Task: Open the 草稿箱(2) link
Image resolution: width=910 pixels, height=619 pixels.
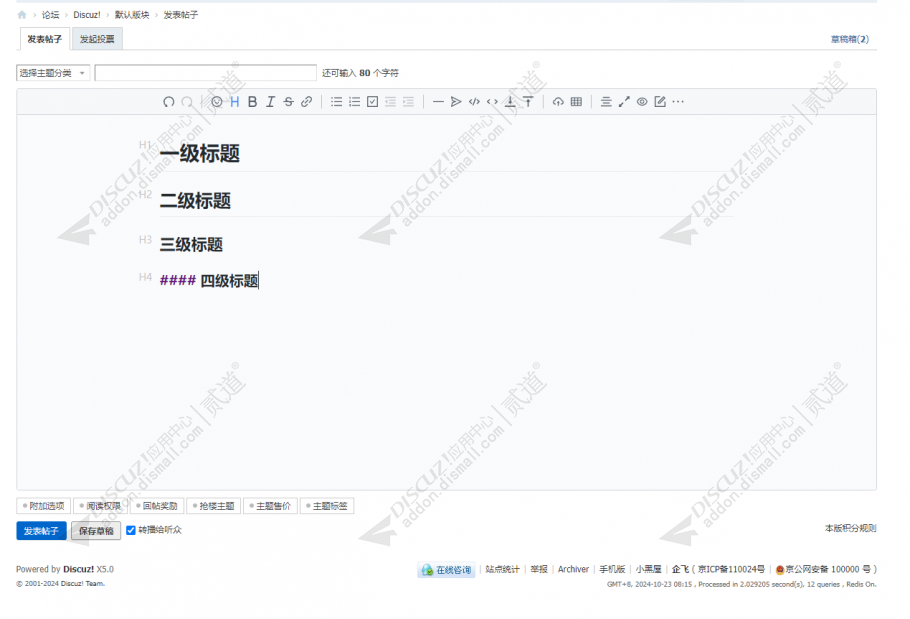Action: (x=850, y=39)
